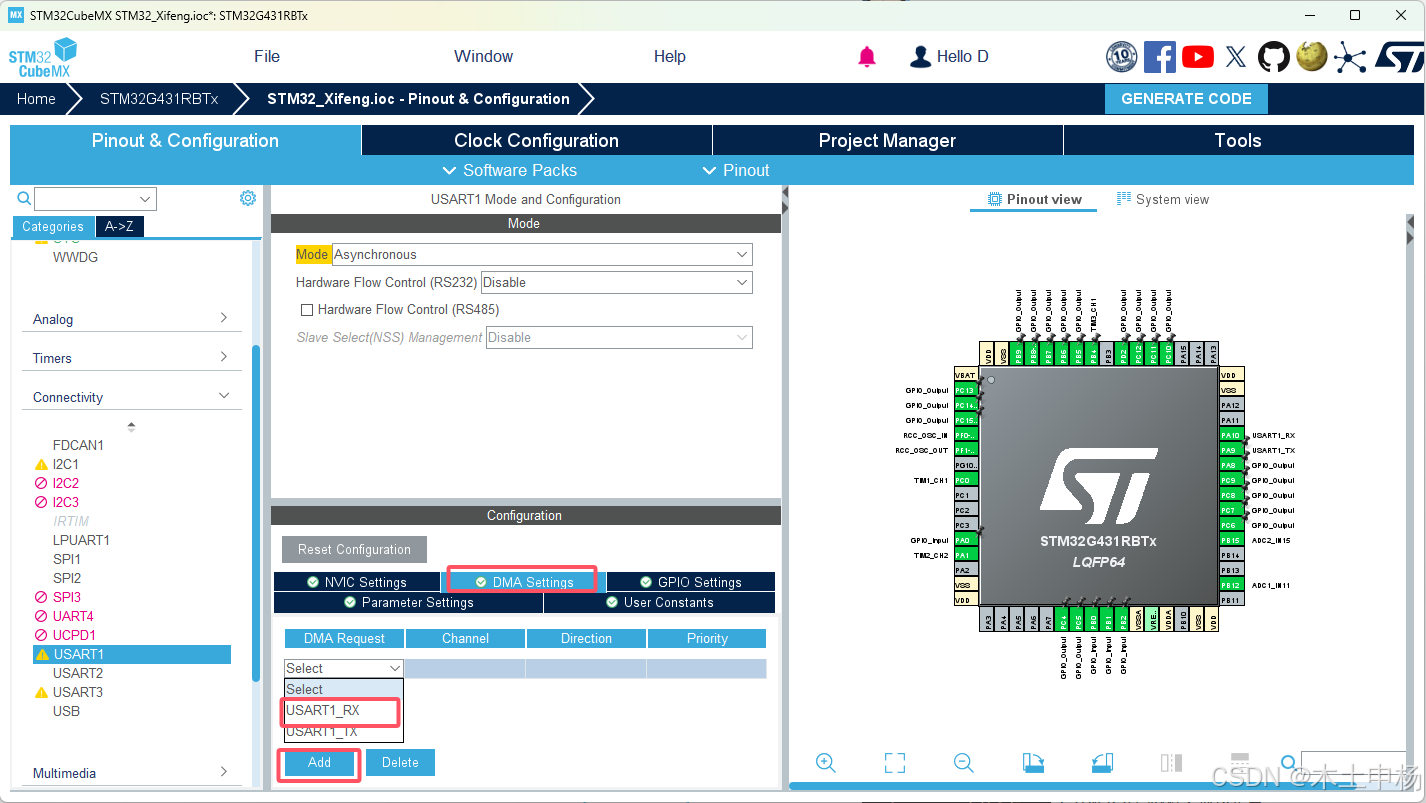The height and width of the screenshot is (803, 1426).
Task: Click the Delete button for DMA request
Action: (x=400, y=762)
